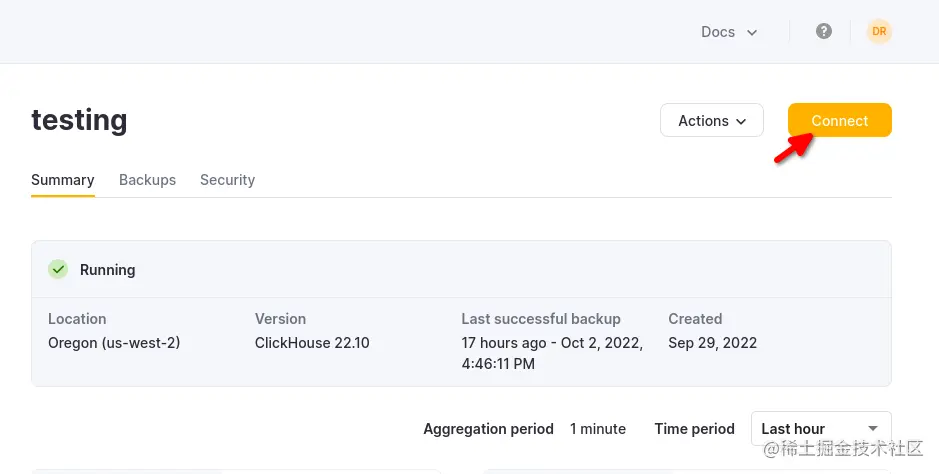This screenshot has width=939, height=474.
Task: Click the DR user avatar
Action: coord(879,32)
